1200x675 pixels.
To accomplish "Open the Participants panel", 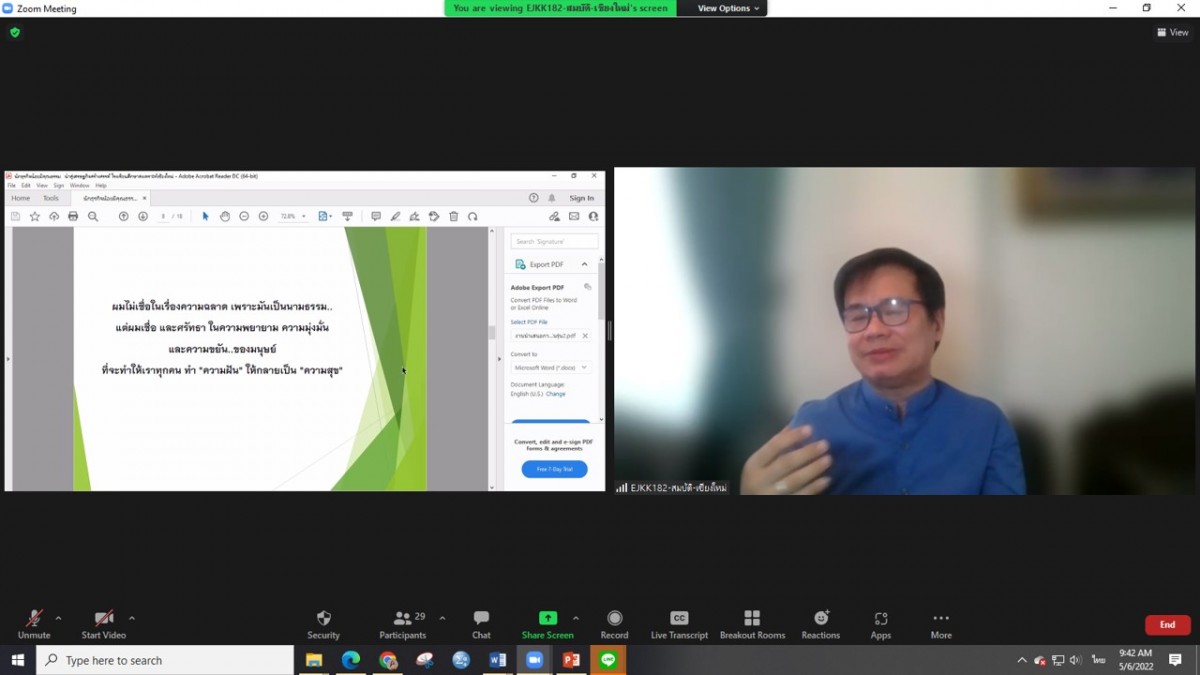I will [403, 624].
